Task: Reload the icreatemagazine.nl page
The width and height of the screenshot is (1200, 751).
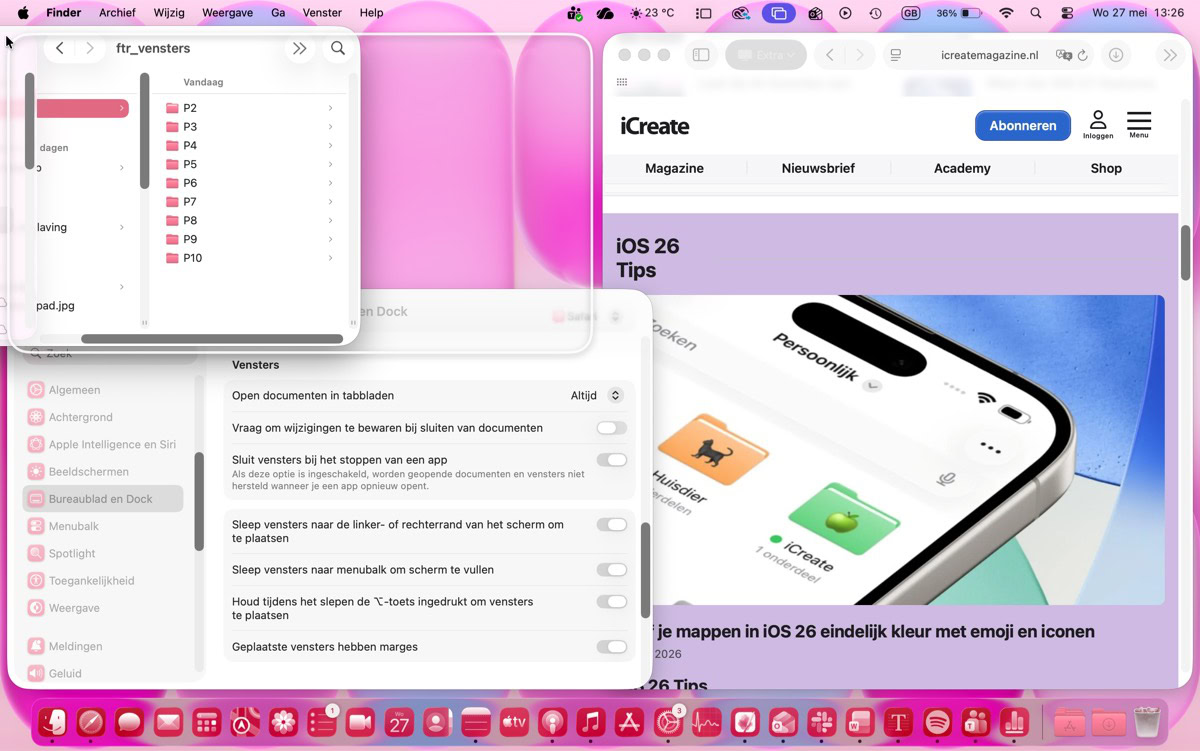Action: tap(1082, 55)
